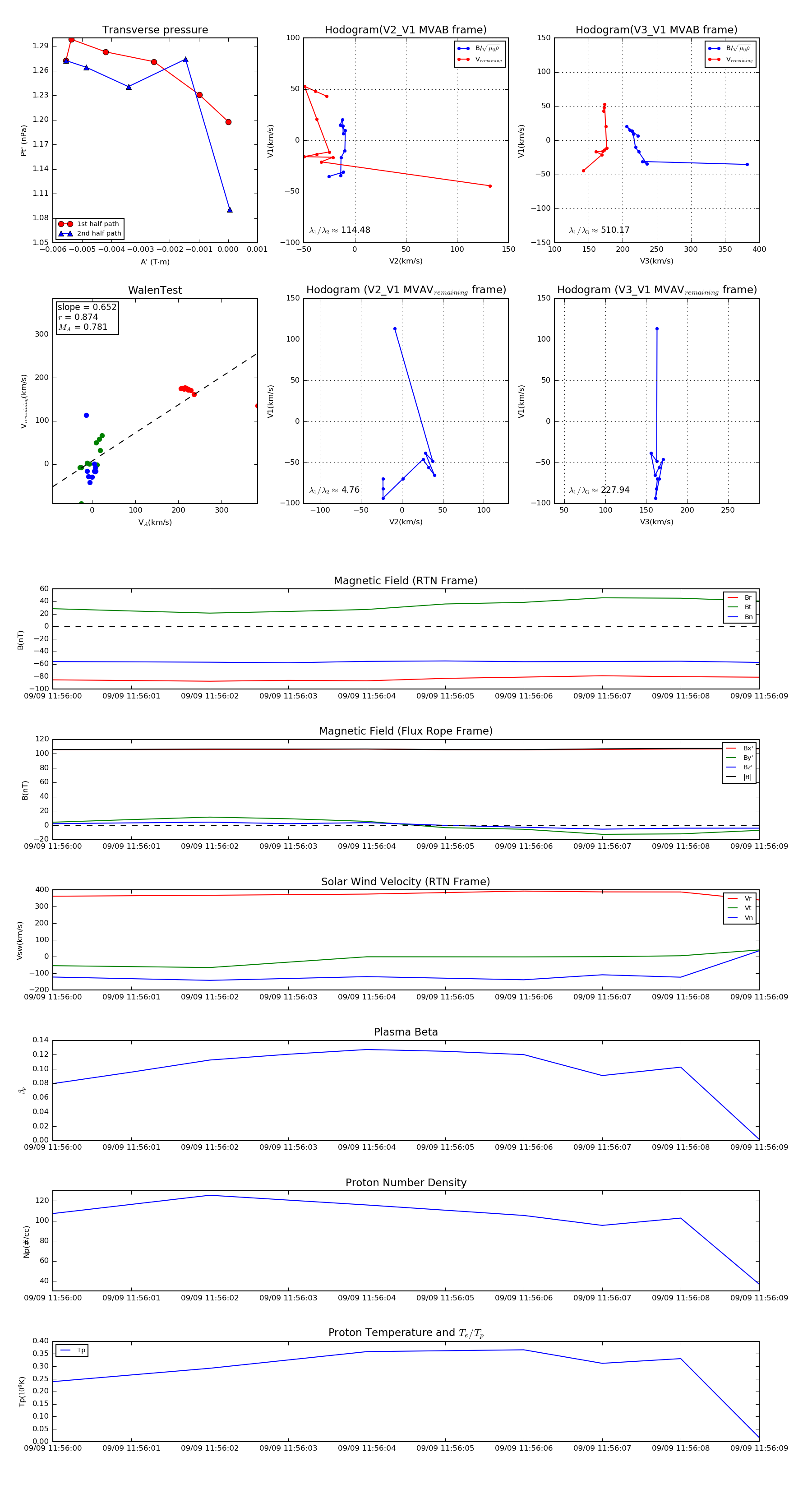The width and height of the screenshot is (812, 1489).
Task: Click the 'WalenTest' plot title
Action: 155,290
